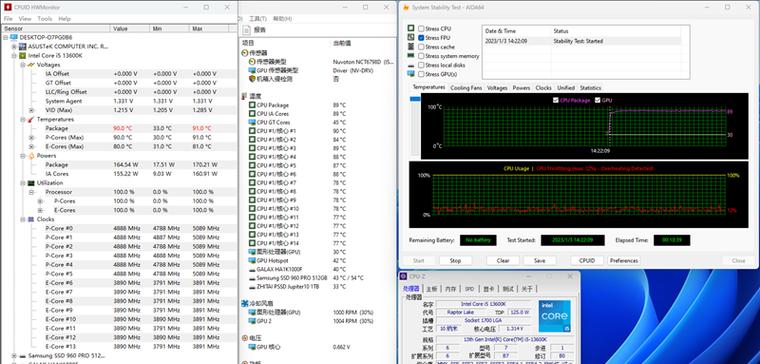Click the Stability Test Started log row
Image resolution: width=760 pixels, height=364 pixels.
pos(582,41)
